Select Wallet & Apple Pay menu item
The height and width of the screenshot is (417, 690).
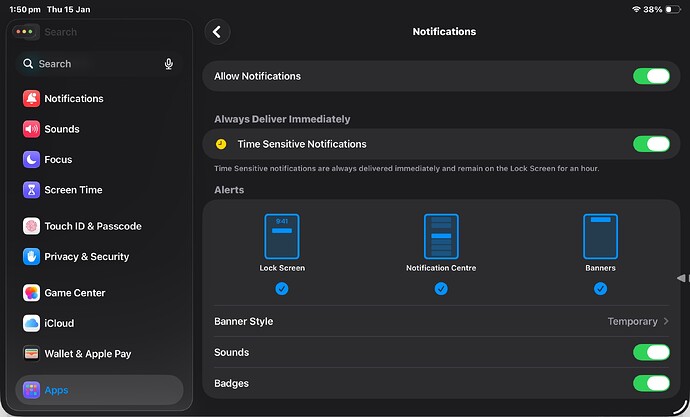[x=88, y=354]
